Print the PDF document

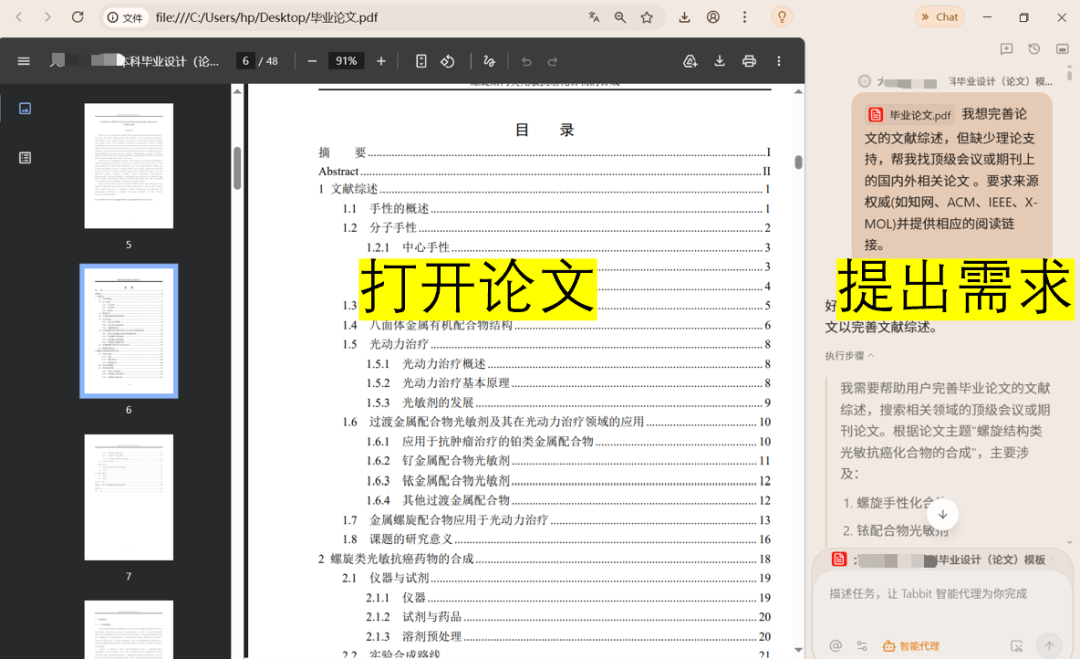(749, 61)
